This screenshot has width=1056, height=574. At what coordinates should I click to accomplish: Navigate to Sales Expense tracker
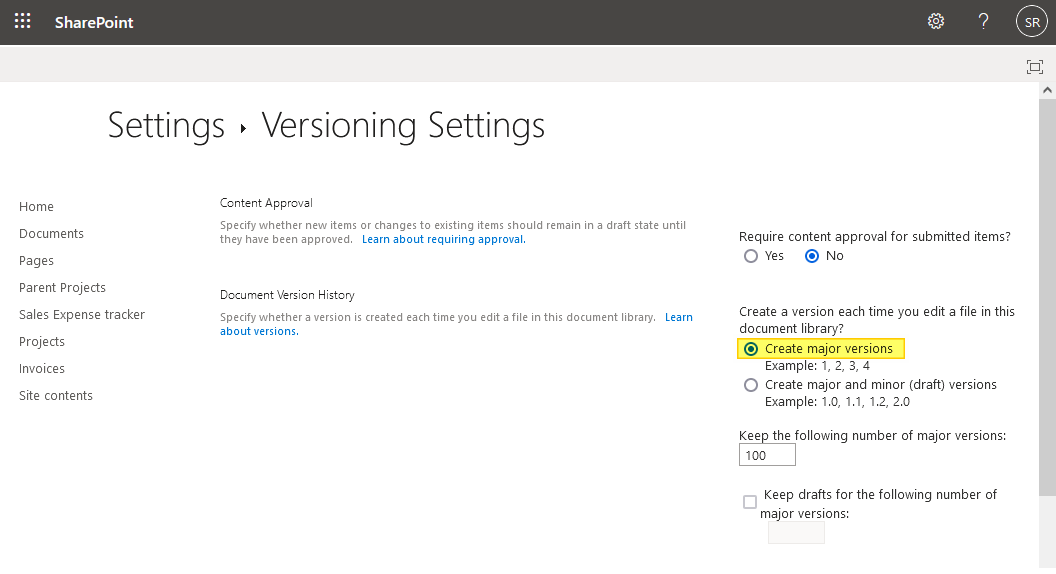click(82, 315)
